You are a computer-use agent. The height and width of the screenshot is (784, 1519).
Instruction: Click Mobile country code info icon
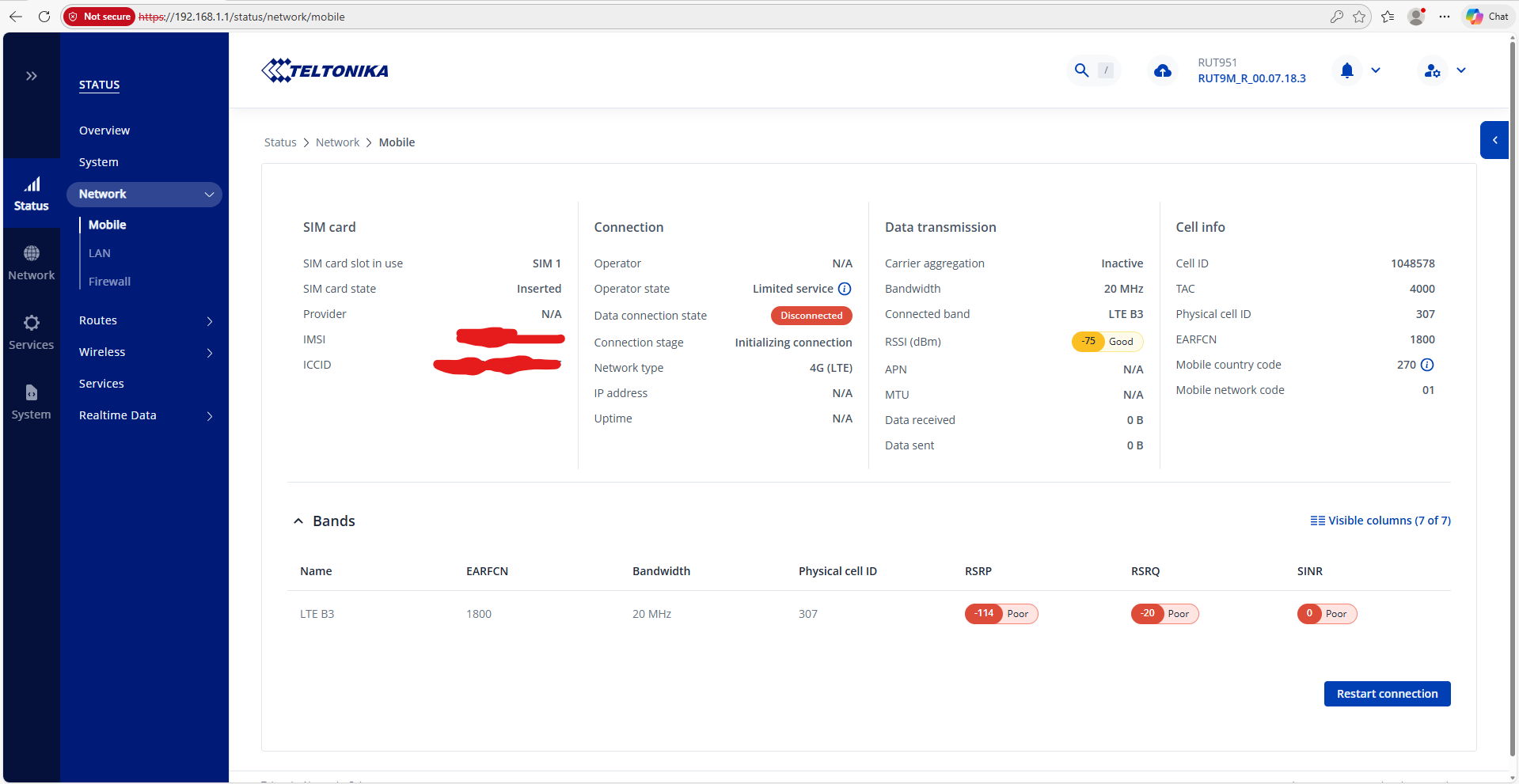click(x=1427, y=365)
